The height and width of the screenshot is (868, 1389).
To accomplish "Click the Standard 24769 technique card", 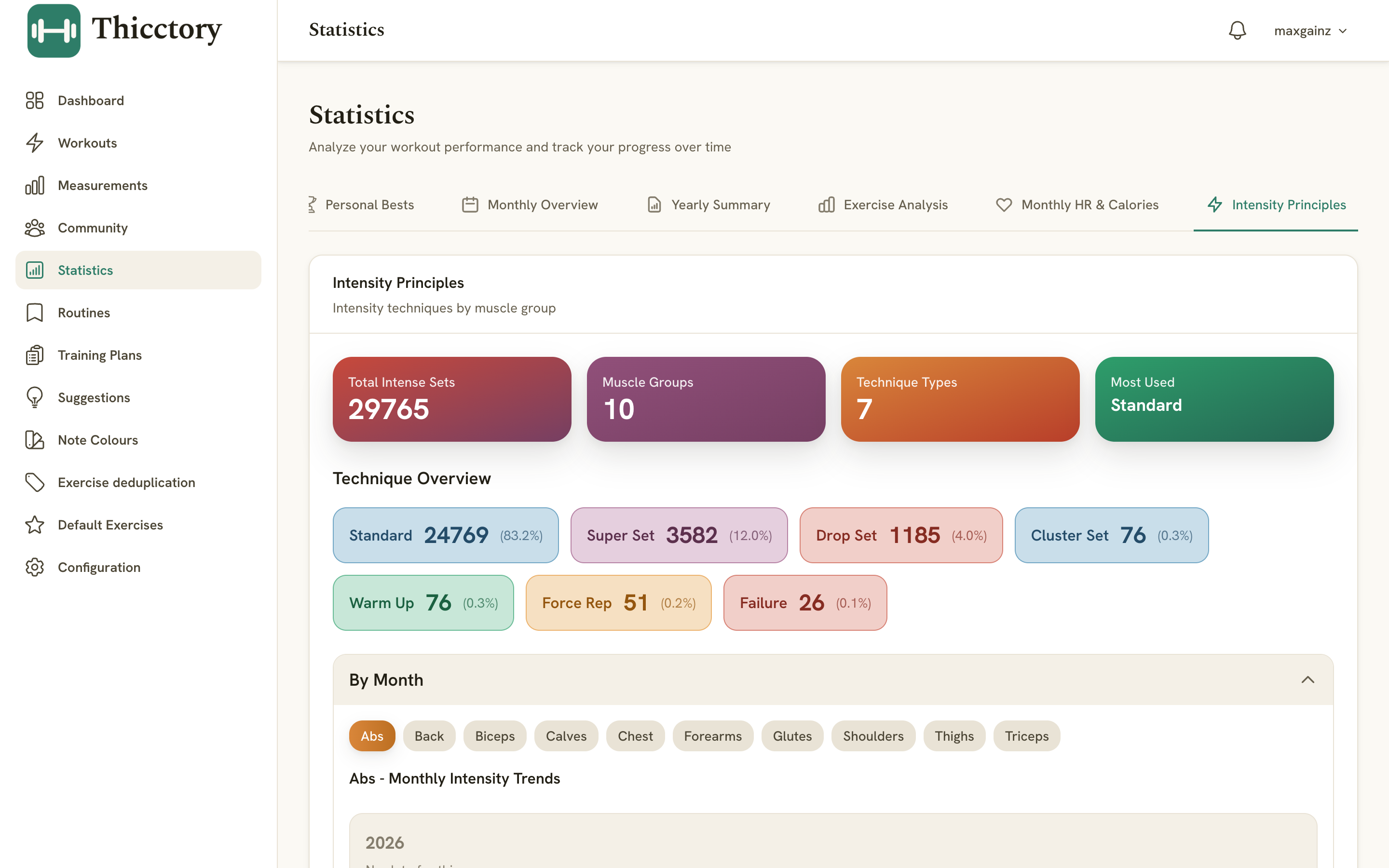I will 446,535.
